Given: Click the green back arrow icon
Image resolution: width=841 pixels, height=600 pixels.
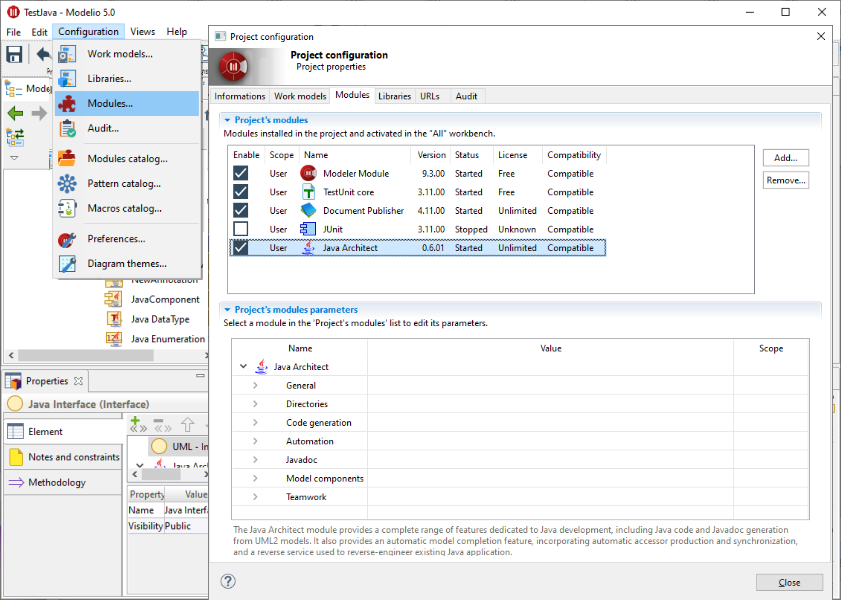Looking at the screenshot, I should (15, 113).
